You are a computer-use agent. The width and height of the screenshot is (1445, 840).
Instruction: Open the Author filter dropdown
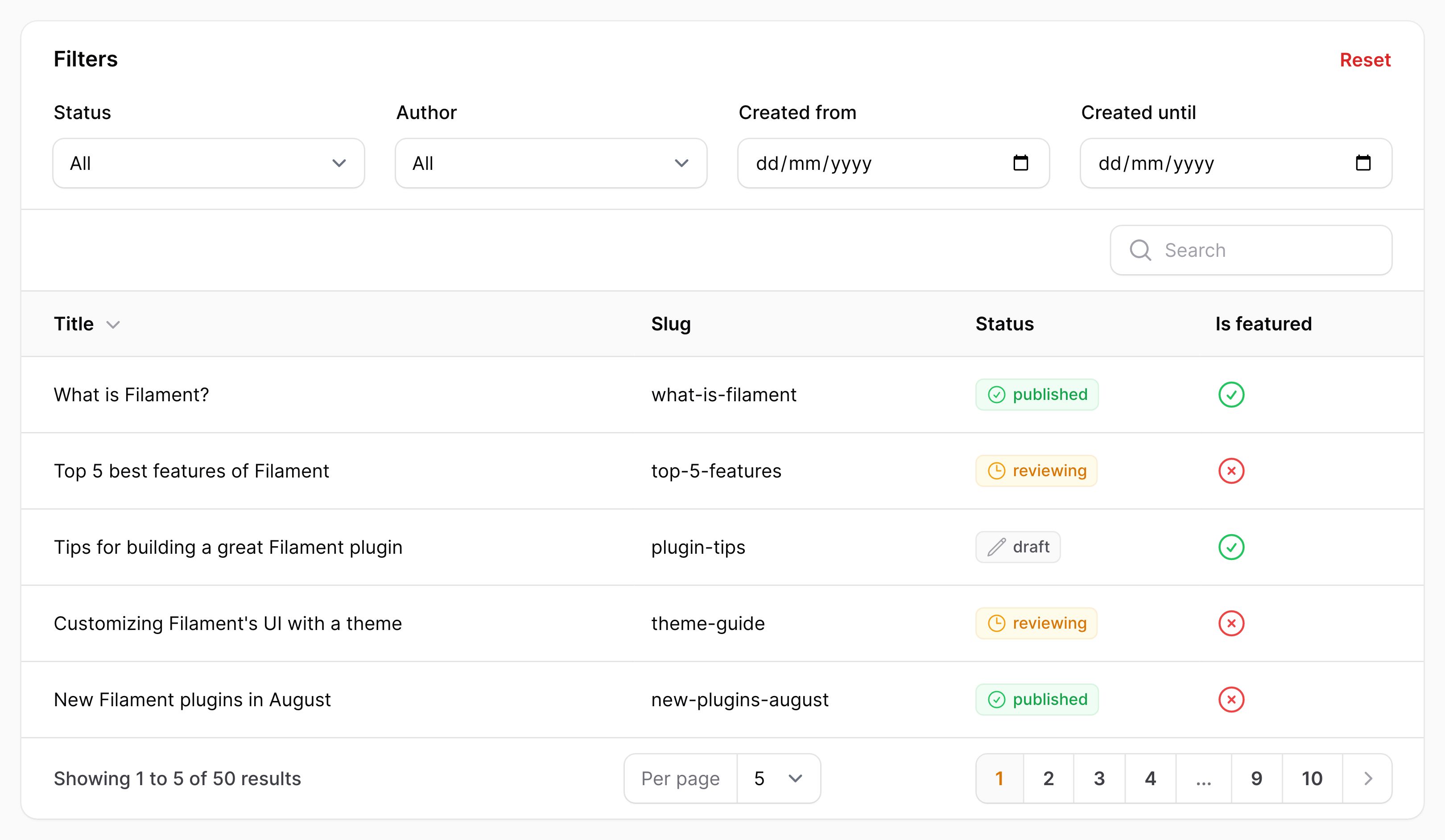pyautogui.click(x=551, y=163)
